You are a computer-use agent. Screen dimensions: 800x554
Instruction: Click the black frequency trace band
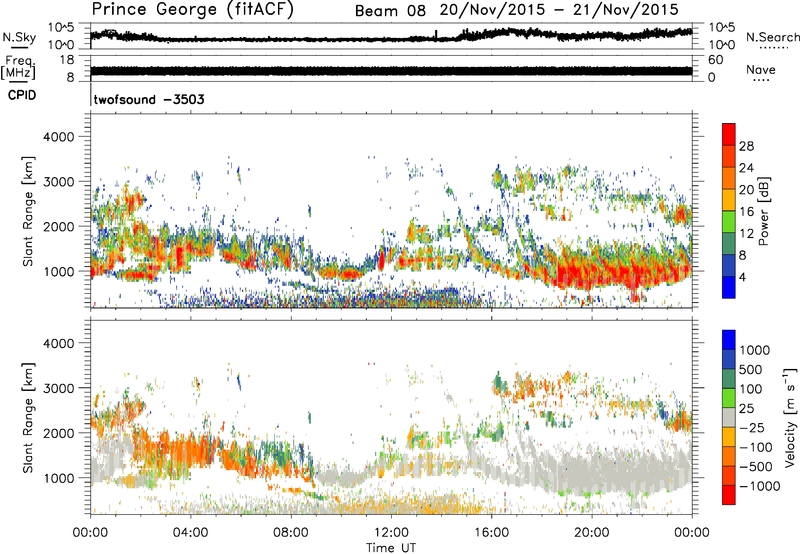click(391, 71)
